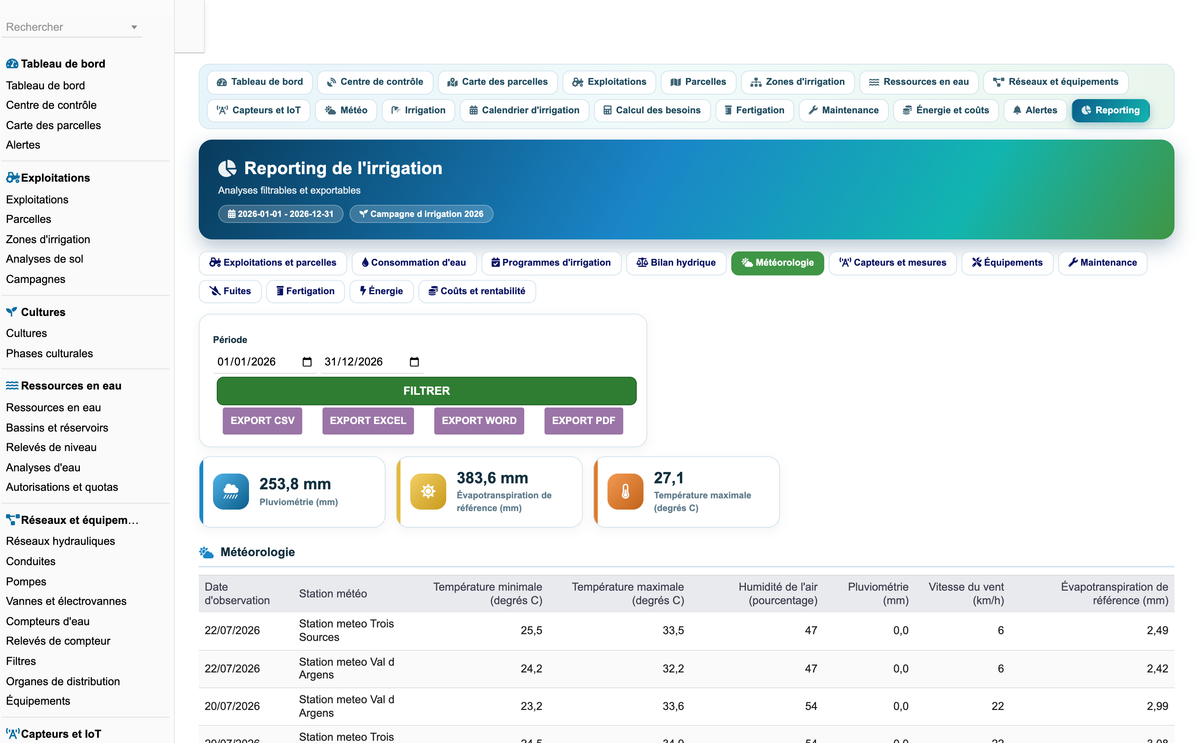Screen dimensions: 1200x743
Task: Switch to Coûts et rentabilité report tab
Action: coord(477,291)
